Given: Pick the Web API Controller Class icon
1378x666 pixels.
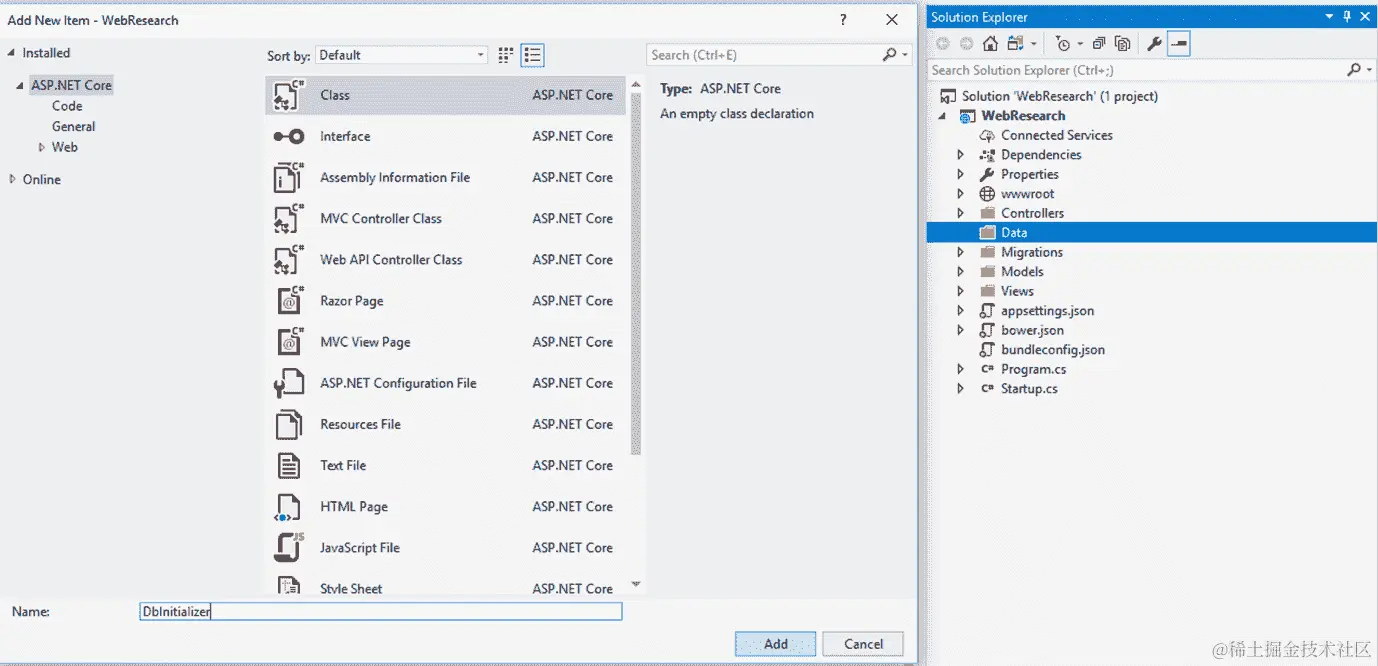Looking at the screenshot, I should [288, 260].
